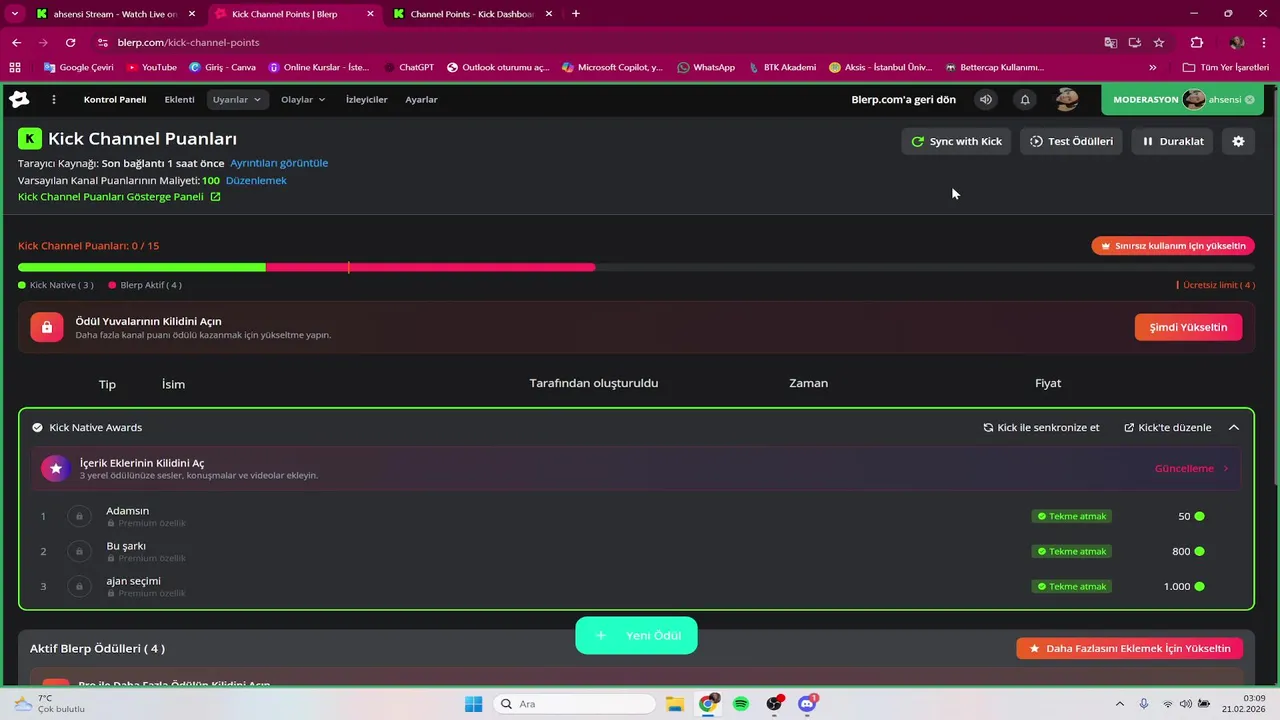
Task: Expand Güncelleme arrow in content add-ons banner
Action: [x=1226, y=468]
